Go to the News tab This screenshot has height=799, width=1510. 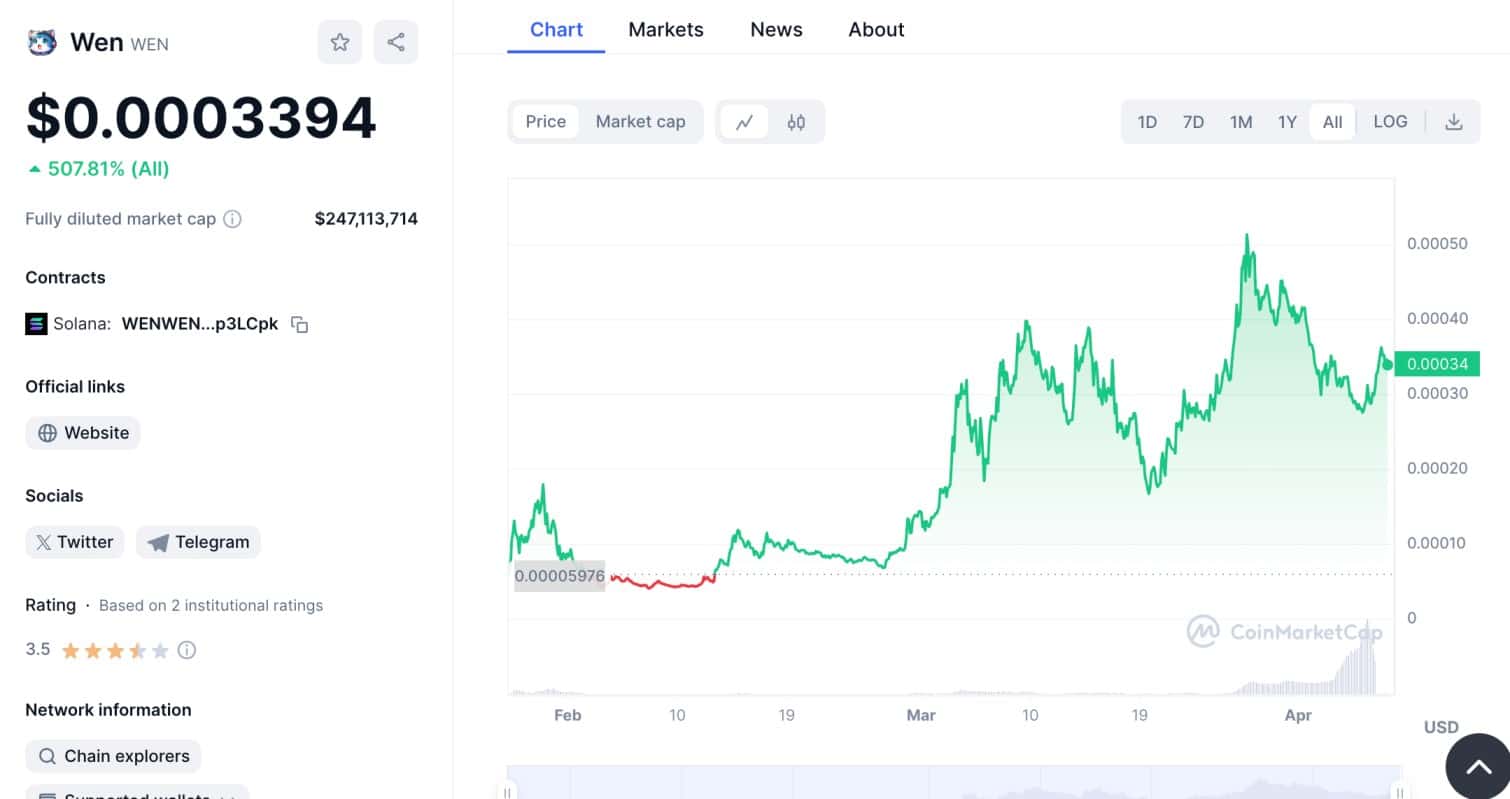point(776,30)
